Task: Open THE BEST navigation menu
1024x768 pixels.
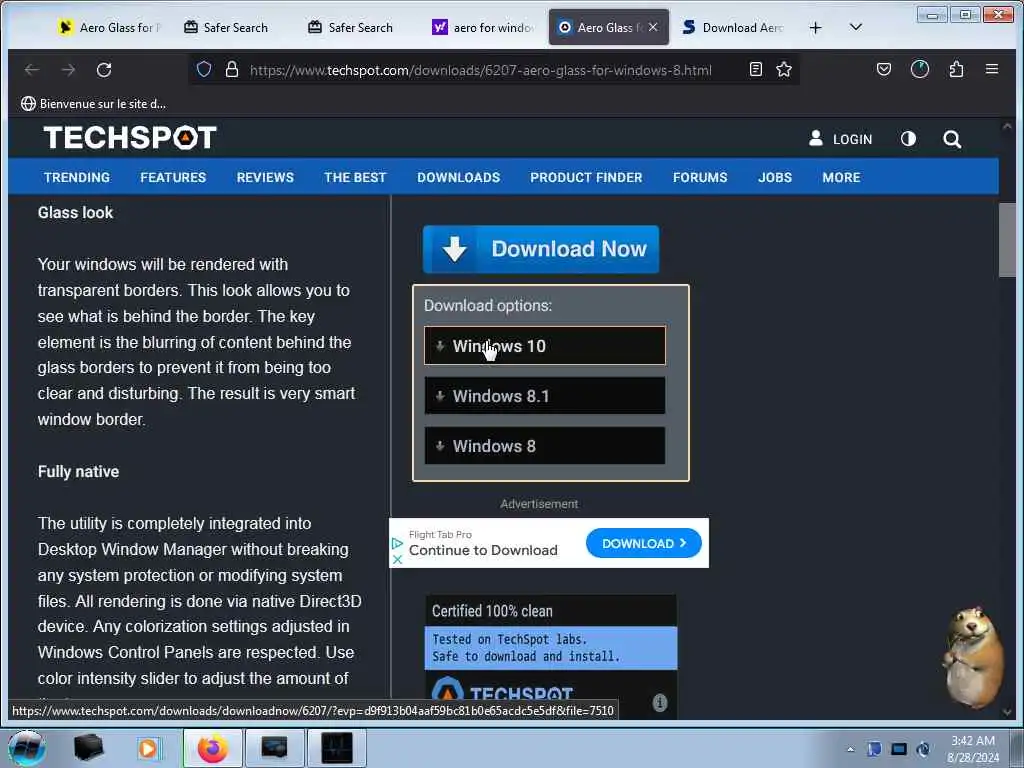Action: [355, 177]
